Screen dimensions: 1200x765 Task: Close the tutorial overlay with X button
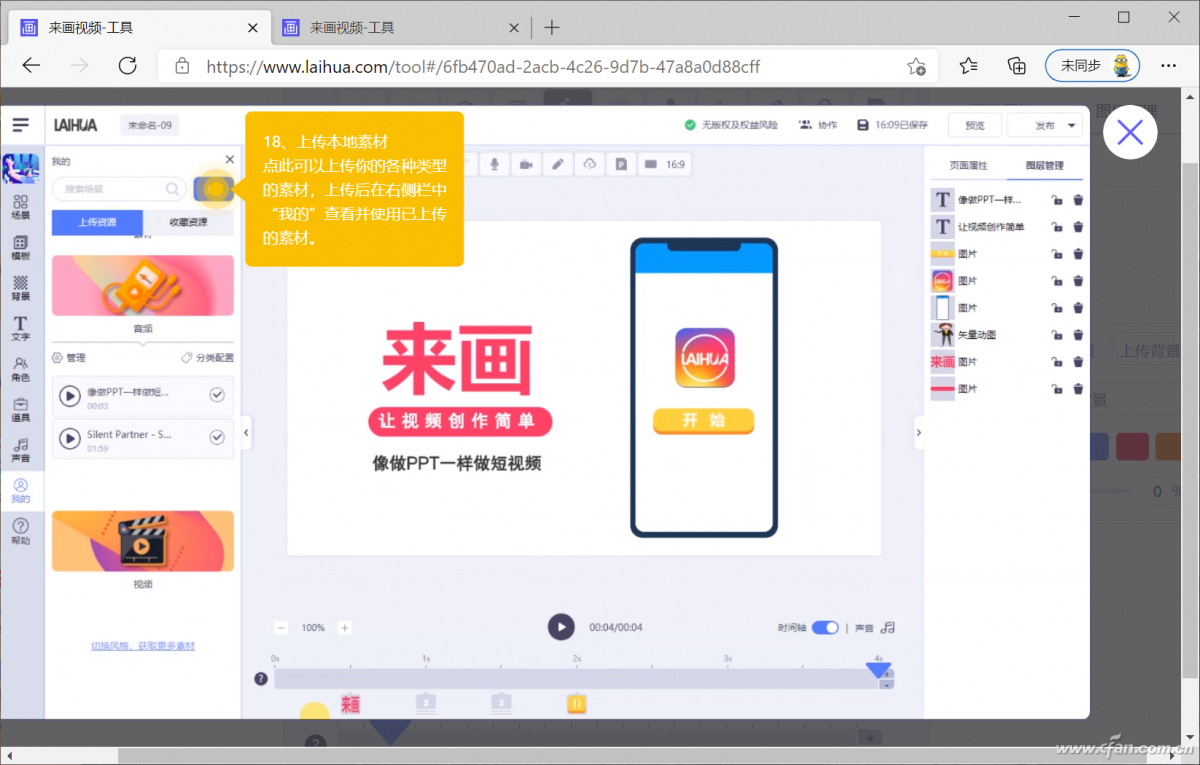pos(1130,132)
